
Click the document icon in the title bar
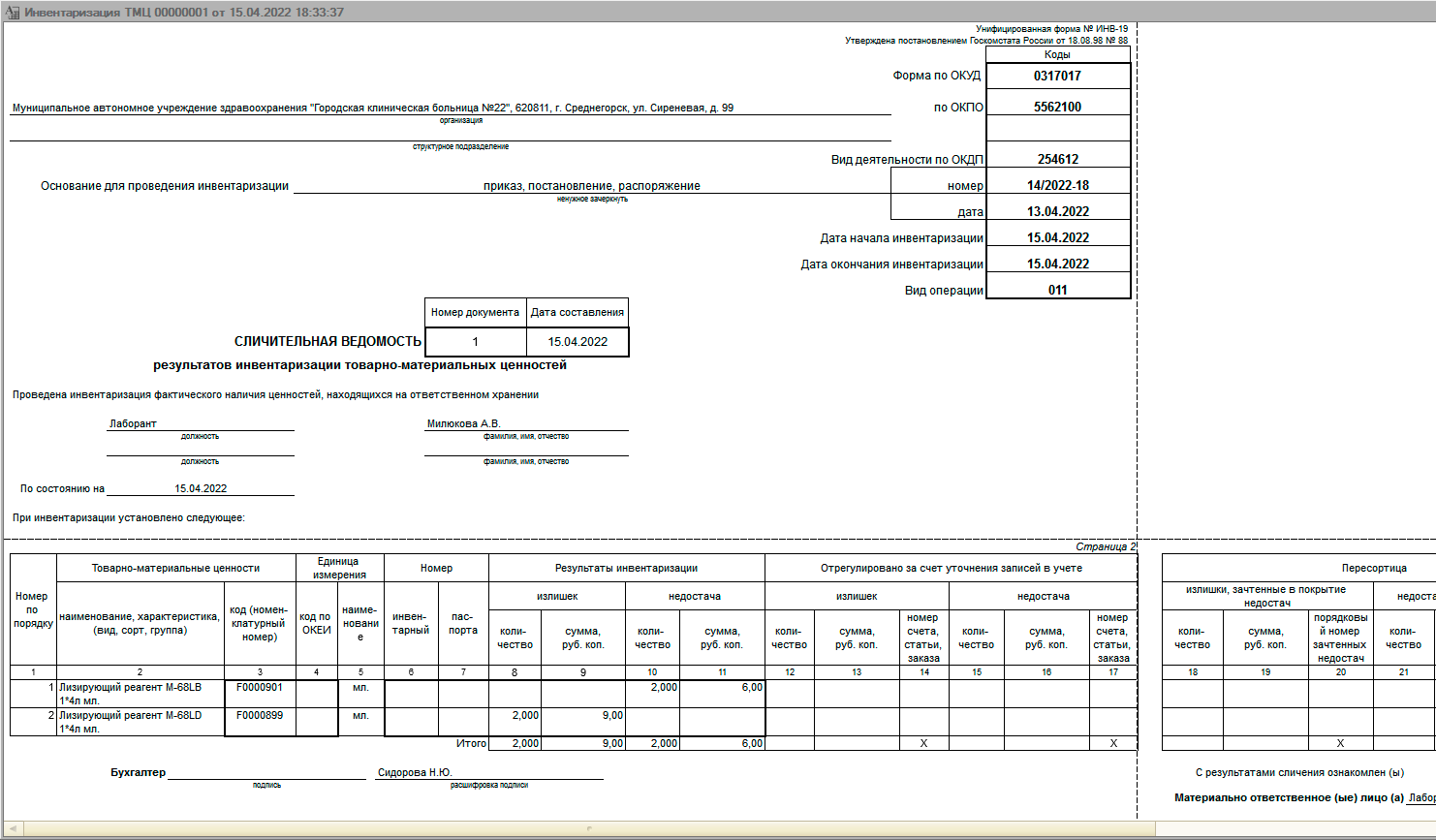[13, 13]
